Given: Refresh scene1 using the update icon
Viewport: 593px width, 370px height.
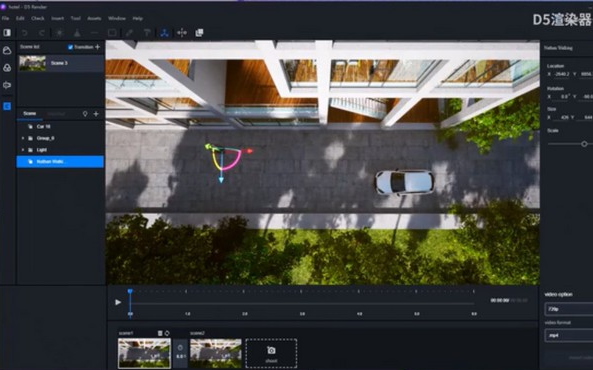Looking at the screenshot, I should click(x=167, y=333).
